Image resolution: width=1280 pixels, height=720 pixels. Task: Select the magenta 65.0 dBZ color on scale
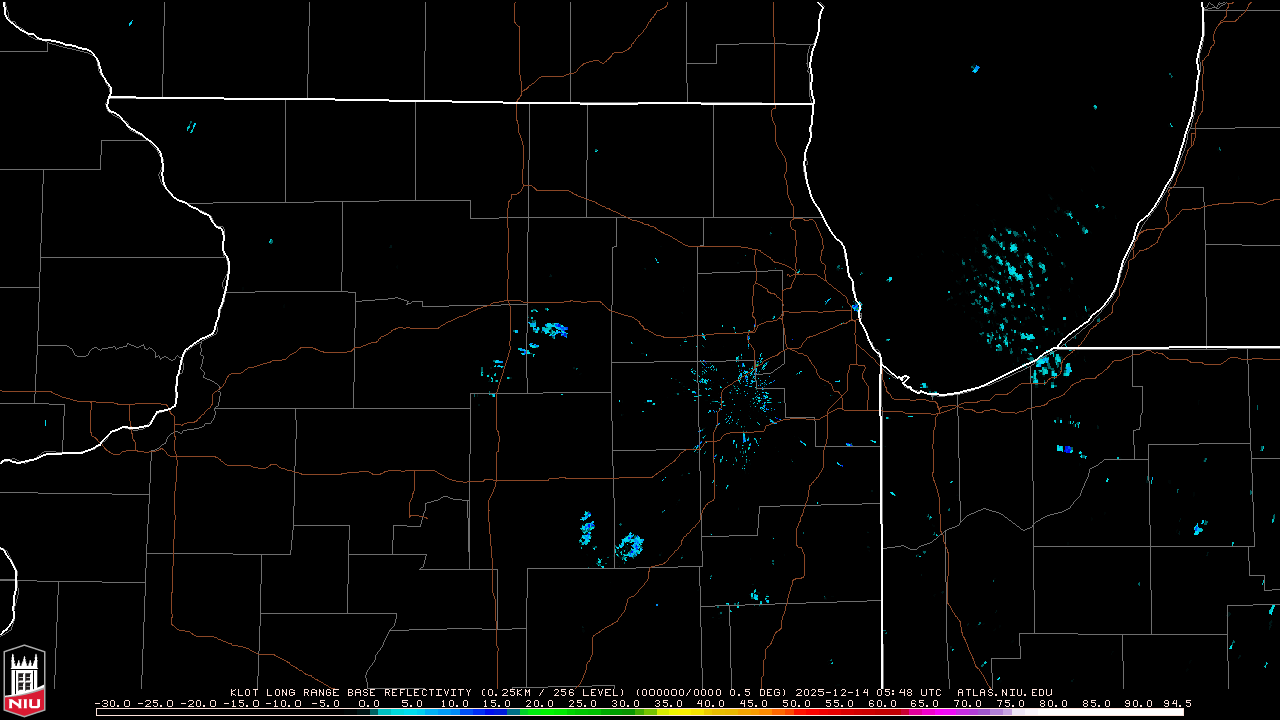pos(924,711)
